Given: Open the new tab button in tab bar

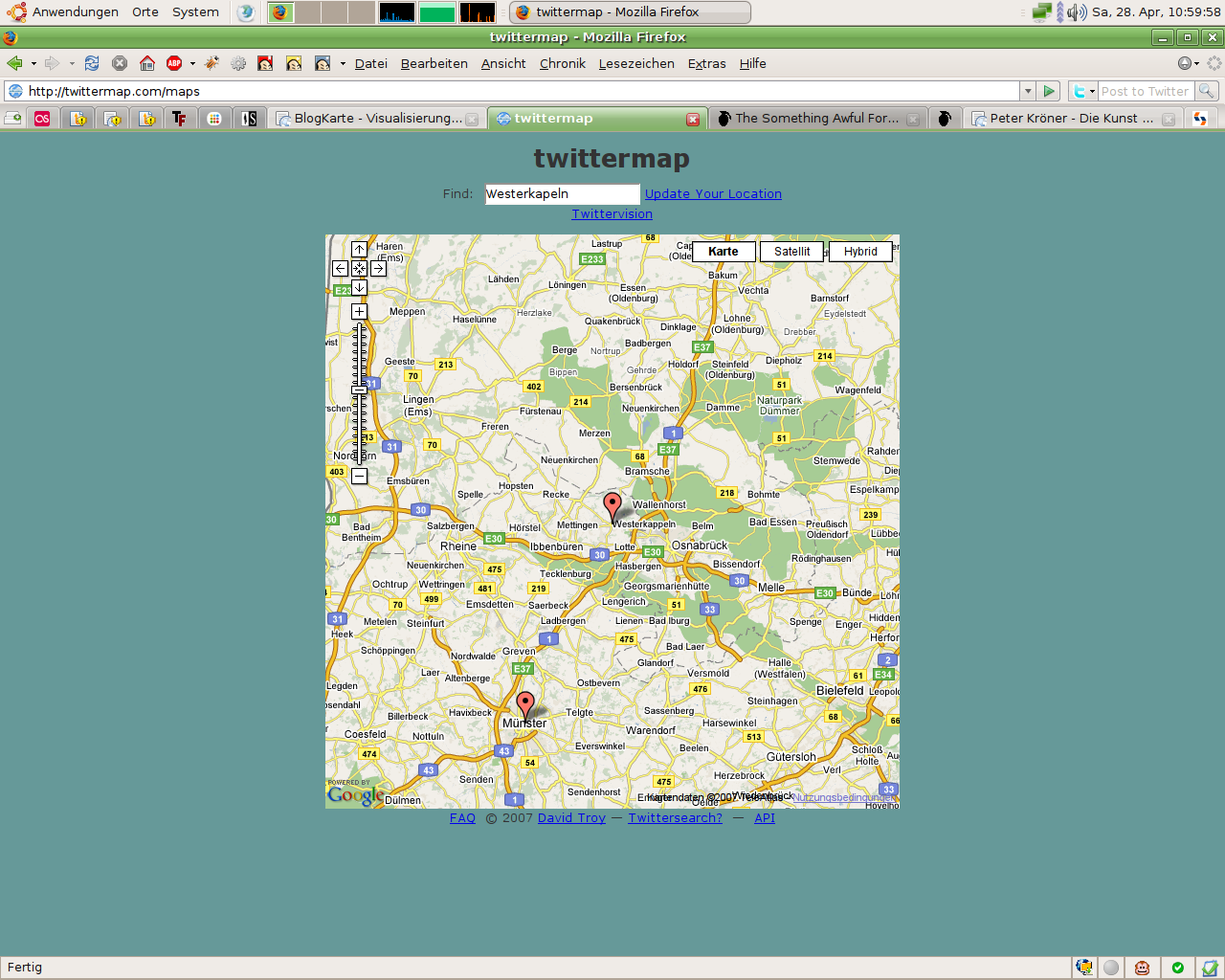Looking at the screenshot, I should [x=13, y=119].
